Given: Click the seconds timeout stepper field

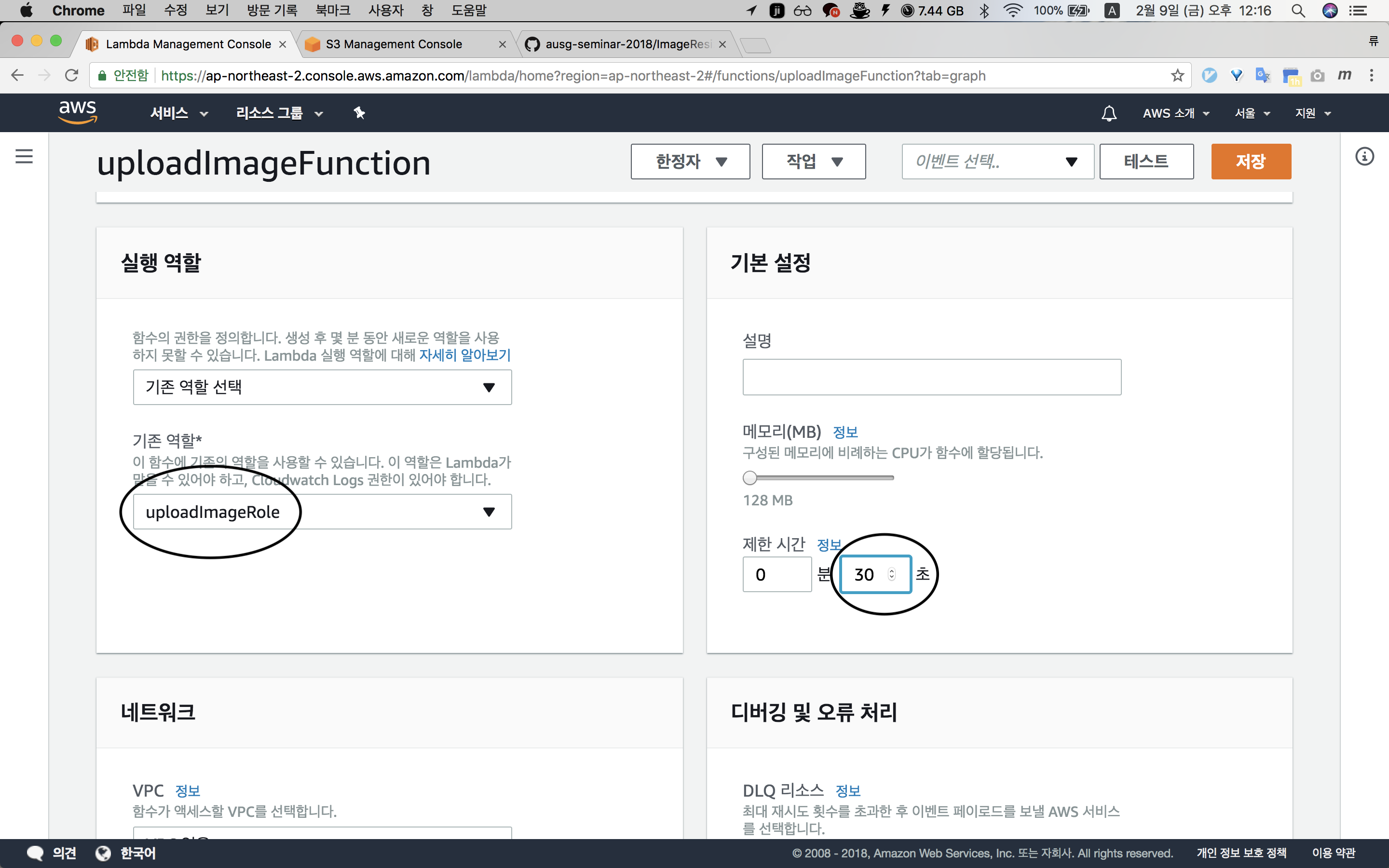Looking at the screenshot, I should click(874, 574).
